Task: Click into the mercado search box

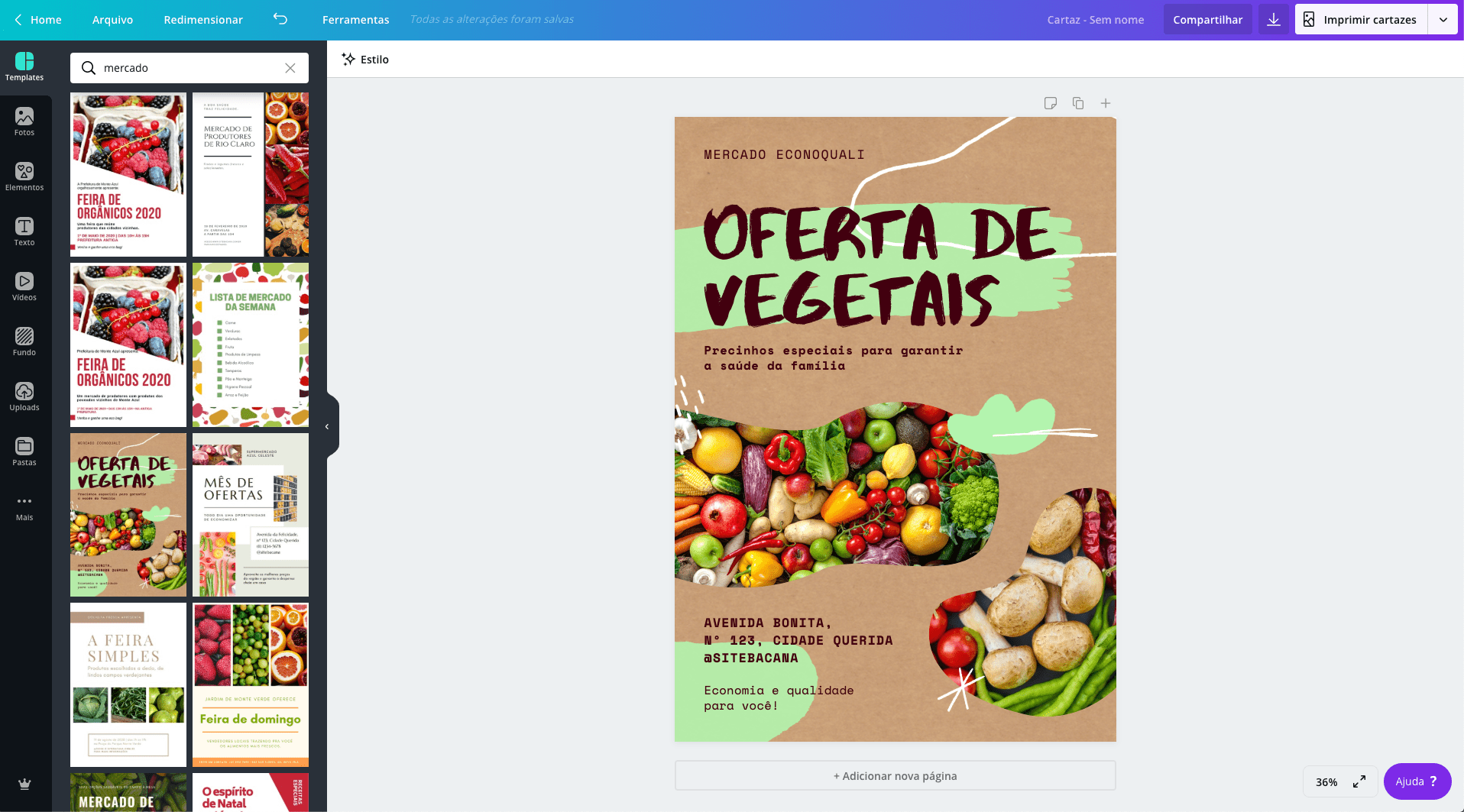Action: [191, 68]
